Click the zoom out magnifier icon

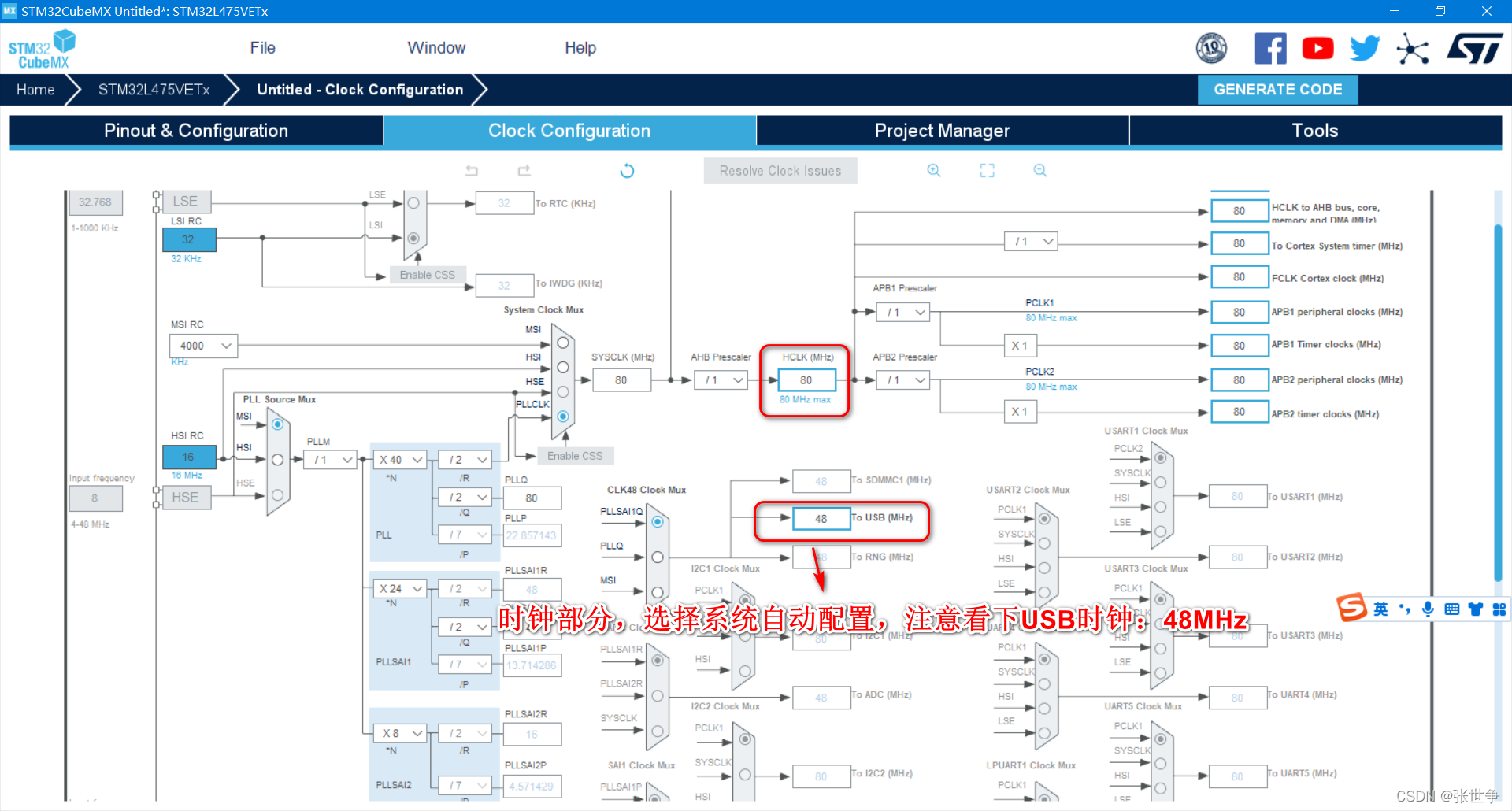click(x=1040, y=171)
